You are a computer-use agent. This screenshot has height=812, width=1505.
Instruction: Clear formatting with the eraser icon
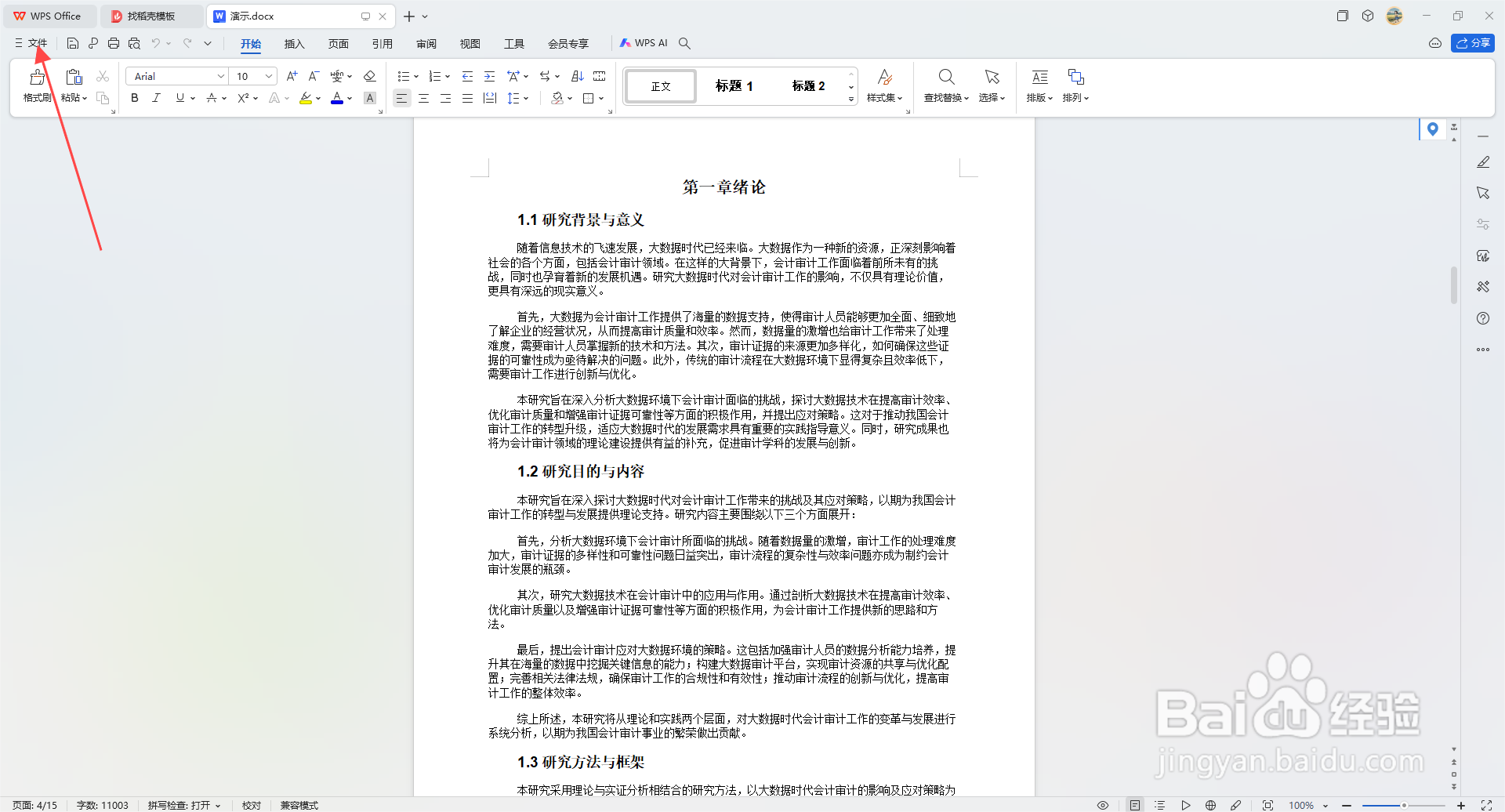coord(370,76)
